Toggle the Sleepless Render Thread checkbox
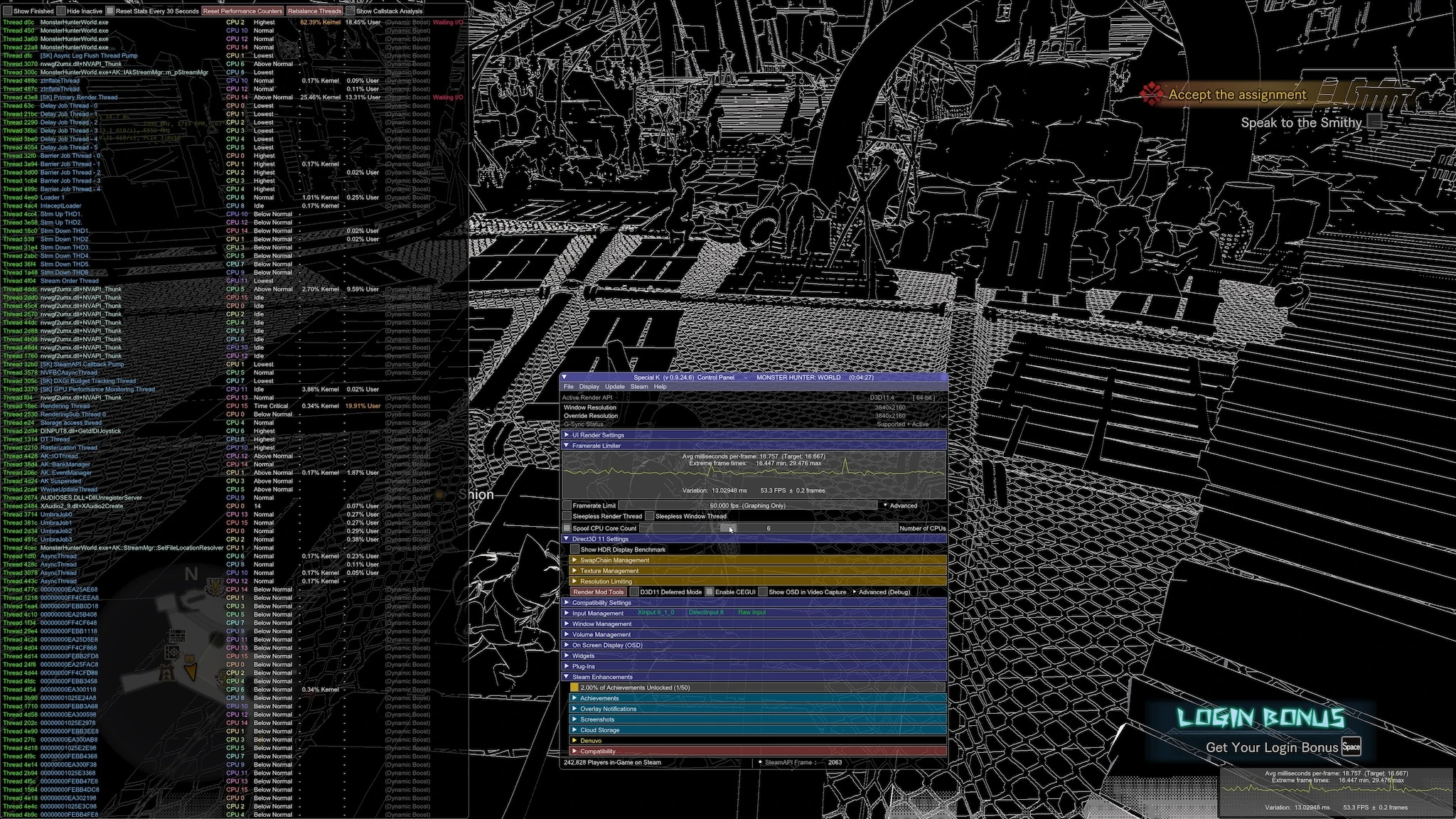This screenshot has height=819, width=1456. [x=567, y=516]
